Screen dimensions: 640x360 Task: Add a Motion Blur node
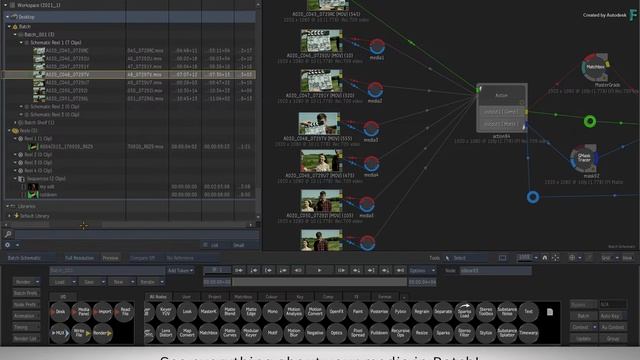(293, 333)
